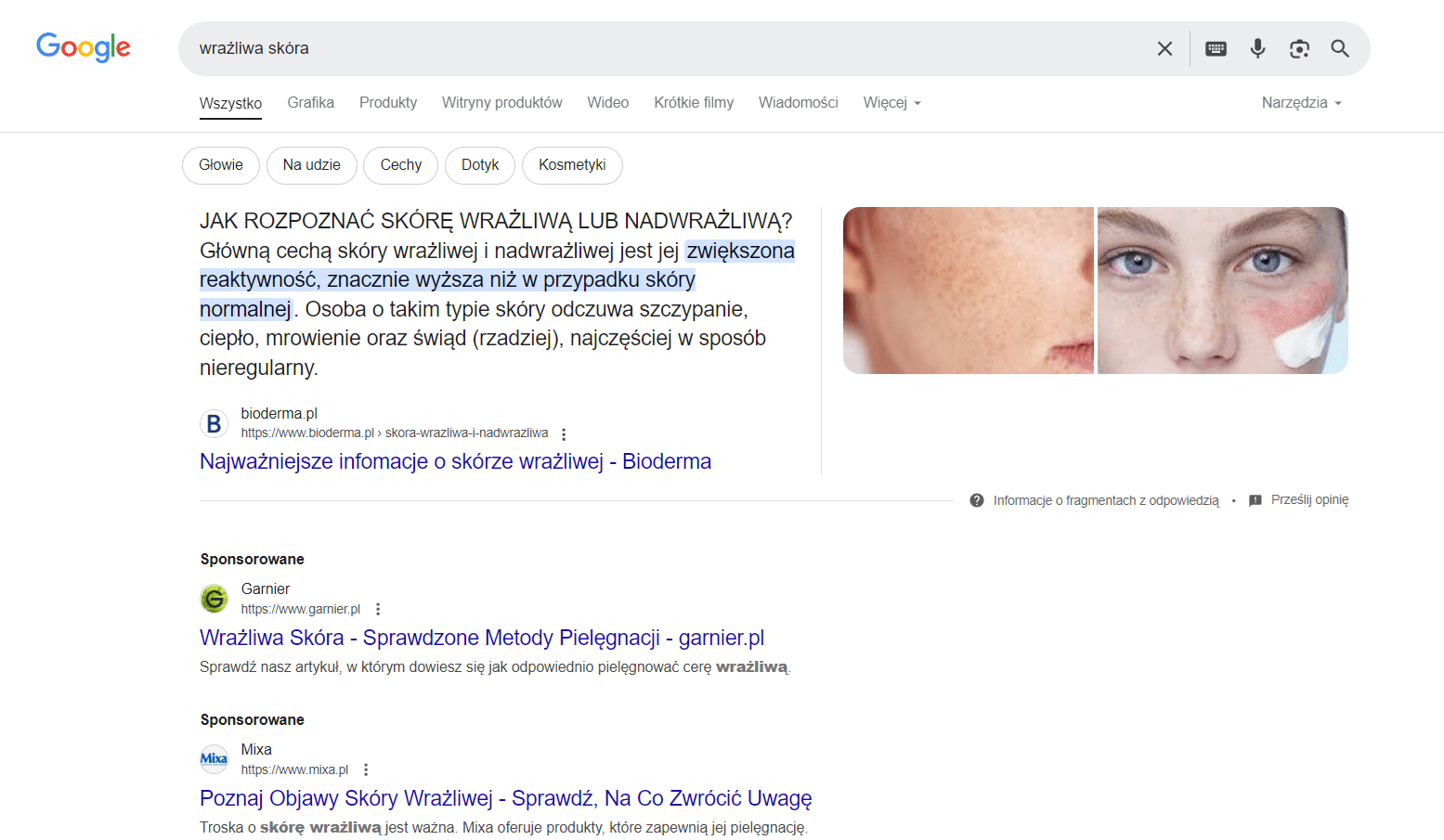Select the Wszystko tab

coord(230,103)
